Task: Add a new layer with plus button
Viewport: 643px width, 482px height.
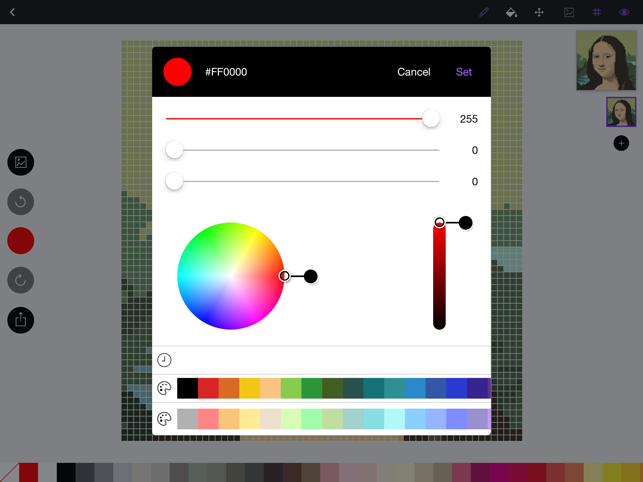Action: pos(621,144)
